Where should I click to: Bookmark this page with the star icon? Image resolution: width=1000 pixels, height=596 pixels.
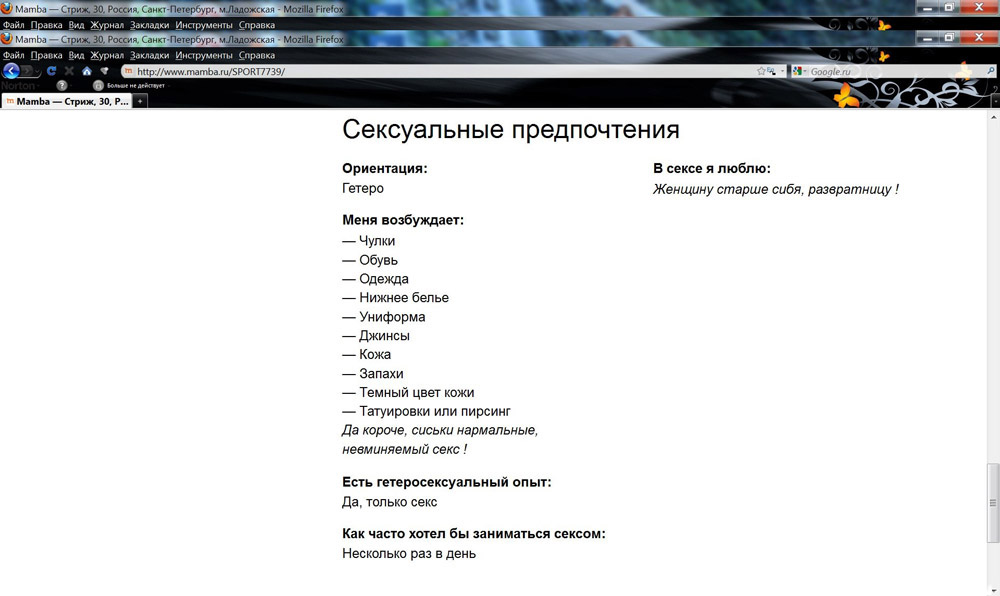(762, 71)
